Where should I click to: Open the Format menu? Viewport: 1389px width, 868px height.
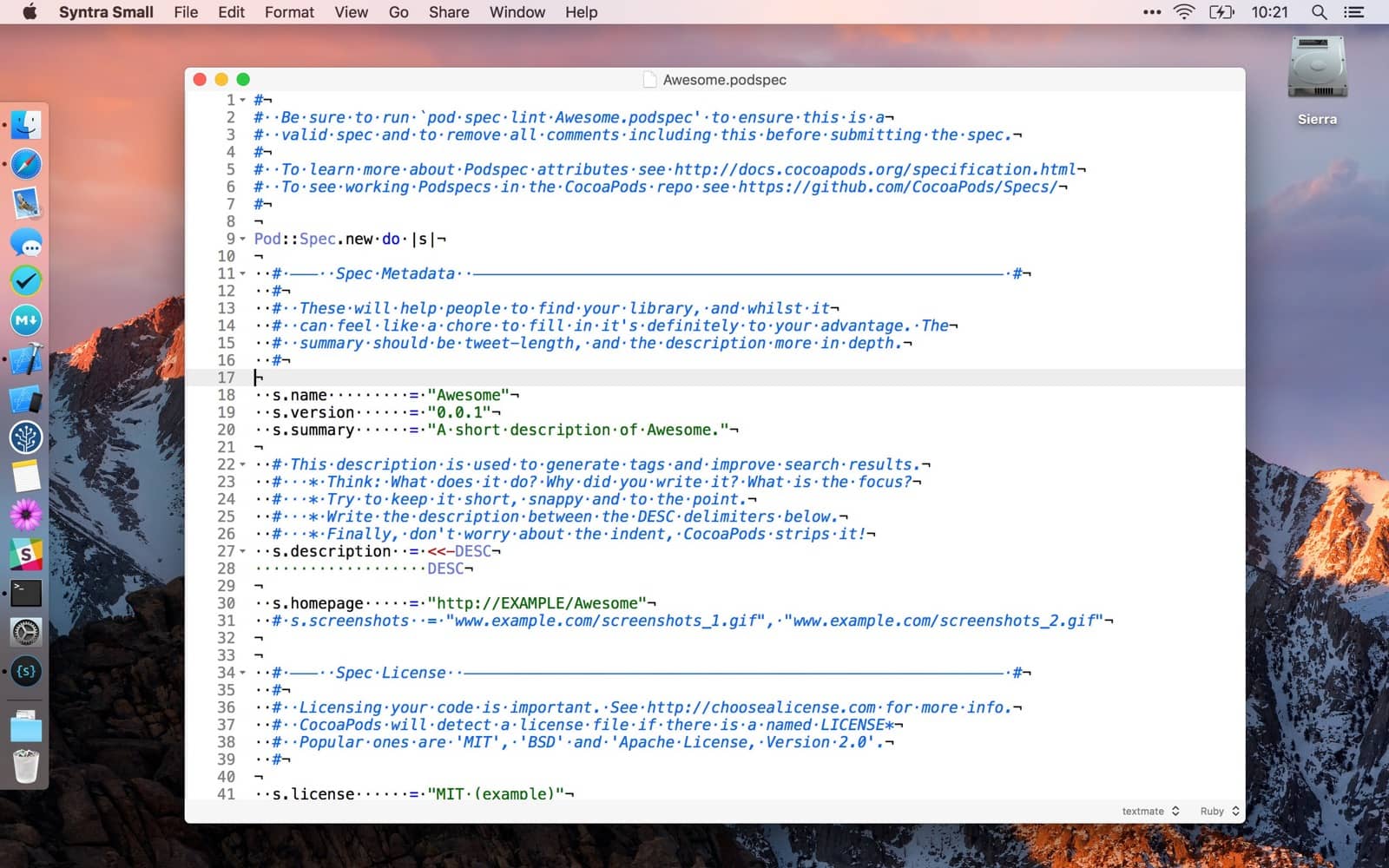(289, 12)
